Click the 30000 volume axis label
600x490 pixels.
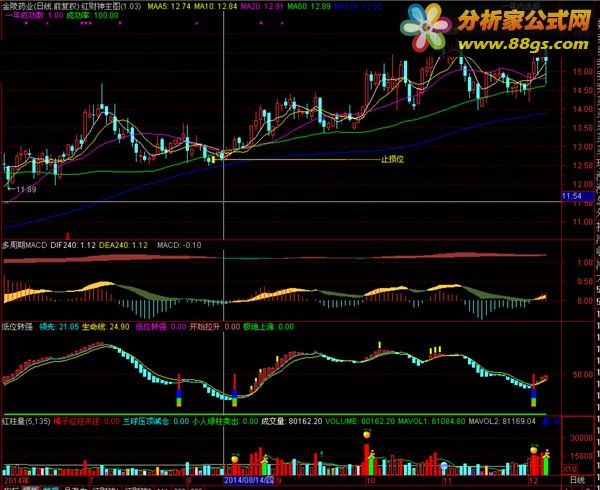tap(581, 437)
